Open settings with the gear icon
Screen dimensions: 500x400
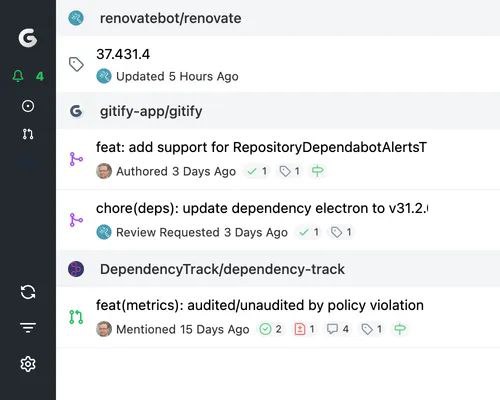coord(28,364)
